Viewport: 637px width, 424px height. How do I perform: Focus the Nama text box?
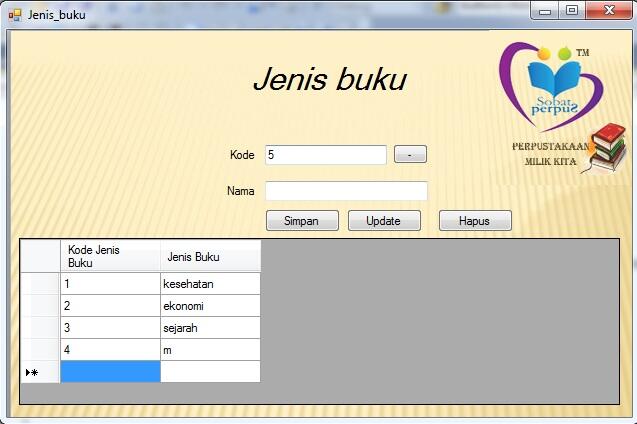[x=346, y=191]
